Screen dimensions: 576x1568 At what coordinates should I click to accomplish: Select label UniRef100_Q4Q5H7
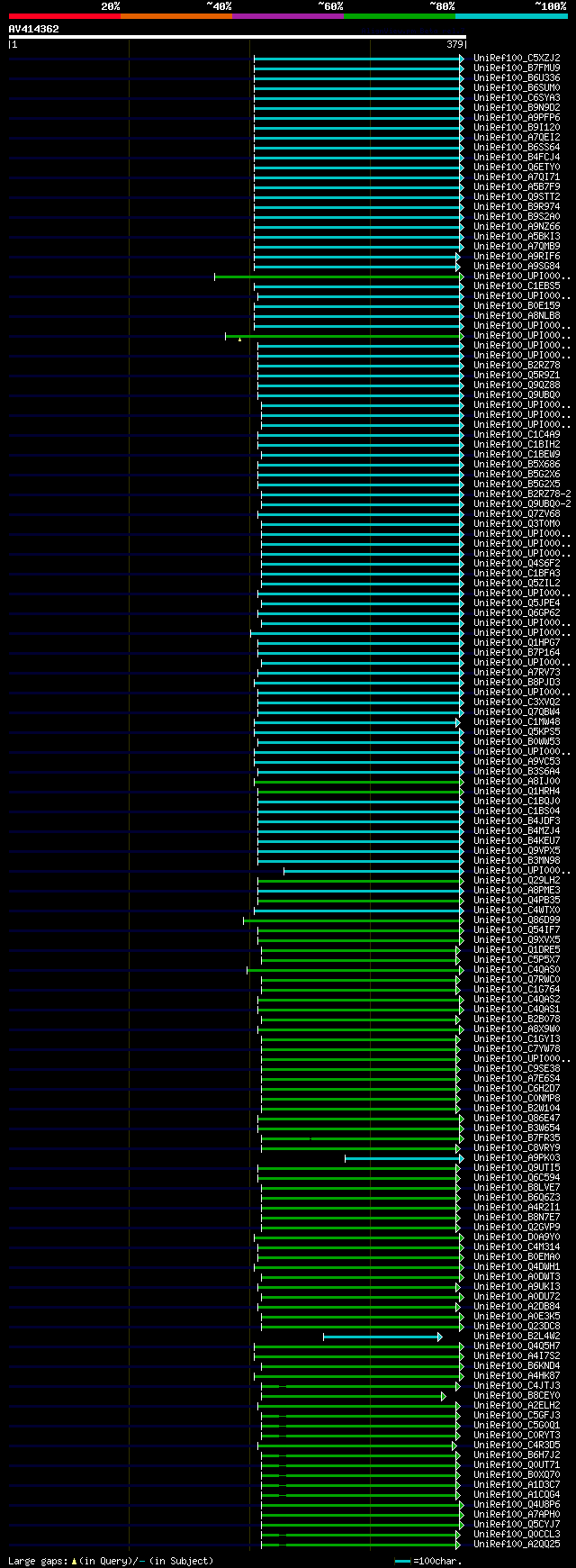(x=517, y=1346)
